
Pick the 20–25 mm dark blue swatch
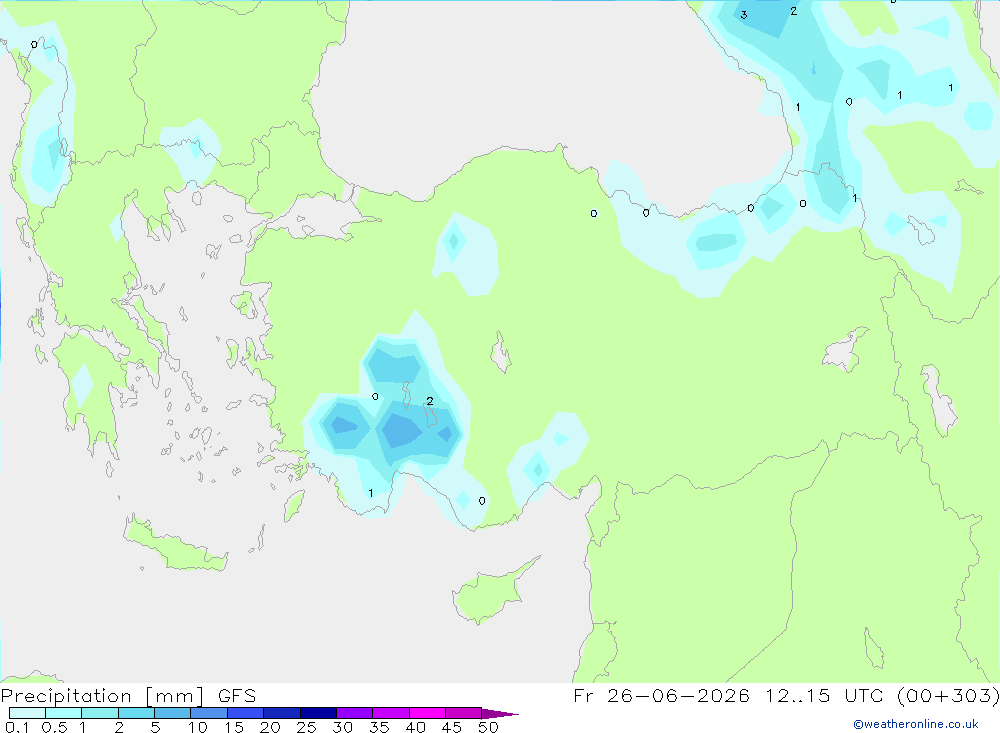coord(282,713)
